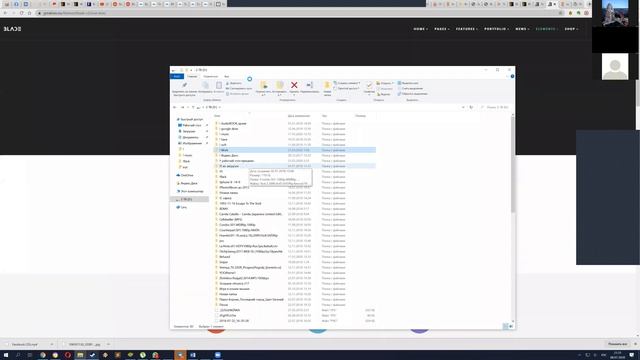Screen dimensions: 640x360
Task: Select the Sniper folder row
Action: point(295,262)
